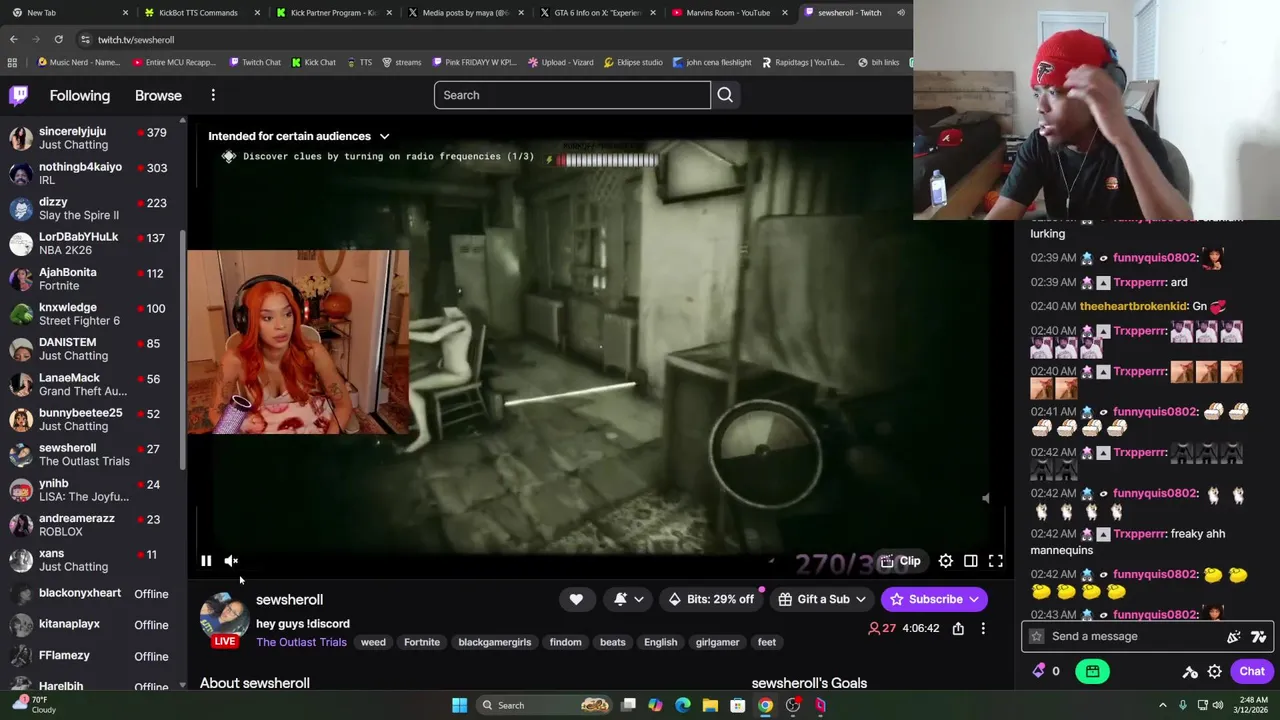Expand the Intended for certain audiences notice
The width and height of the screenshot is (1280, 720).
(299, 136)
